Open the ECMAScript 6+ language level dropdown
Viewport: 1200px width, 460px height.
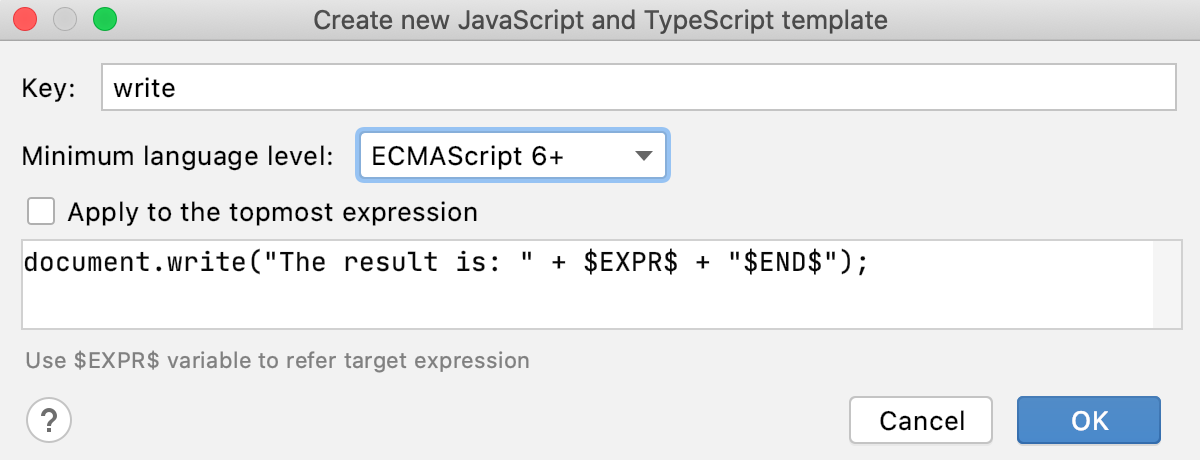(513, 156)
